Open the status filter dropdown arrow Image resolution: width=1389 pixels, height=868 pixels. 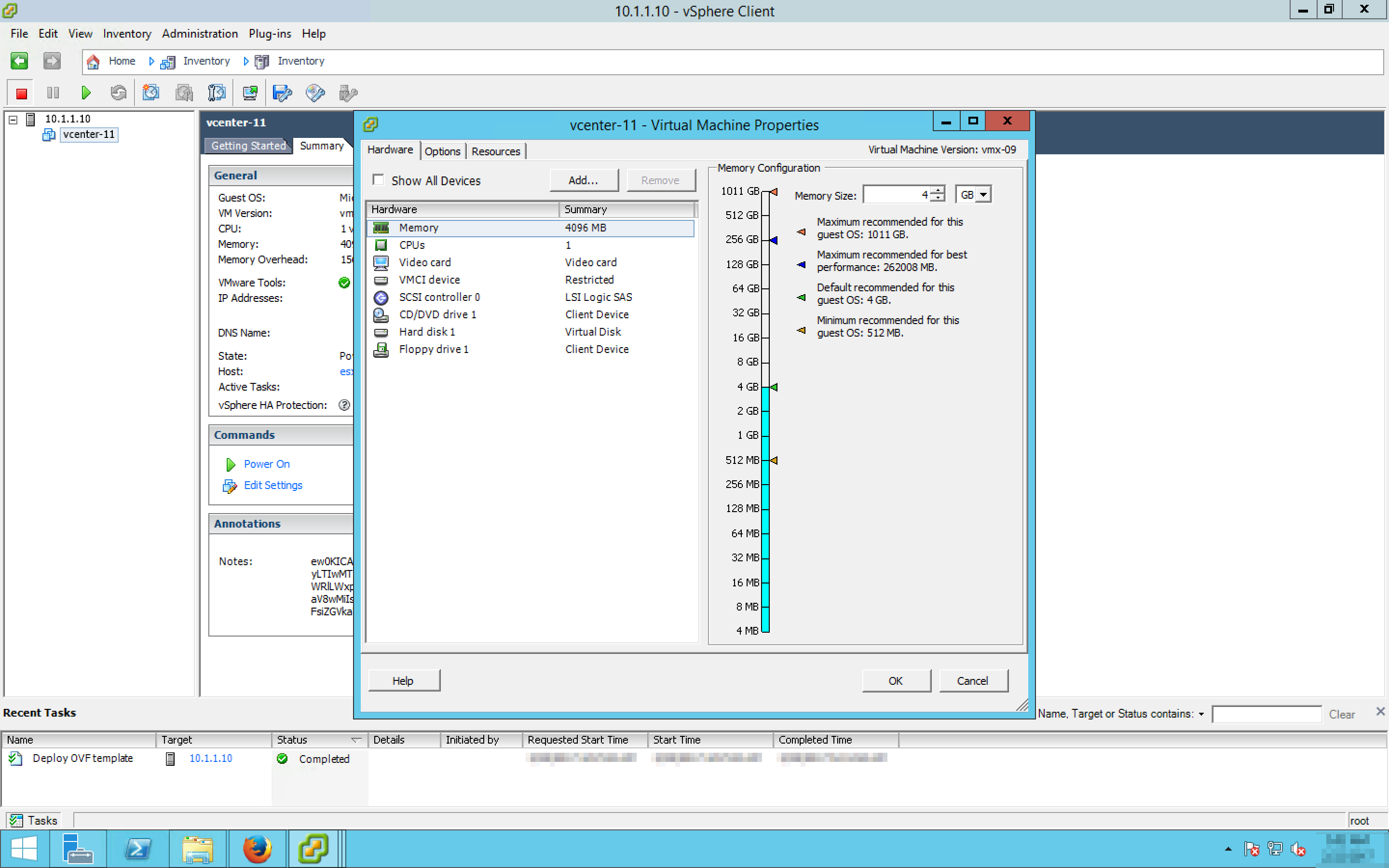[1201, 714]
